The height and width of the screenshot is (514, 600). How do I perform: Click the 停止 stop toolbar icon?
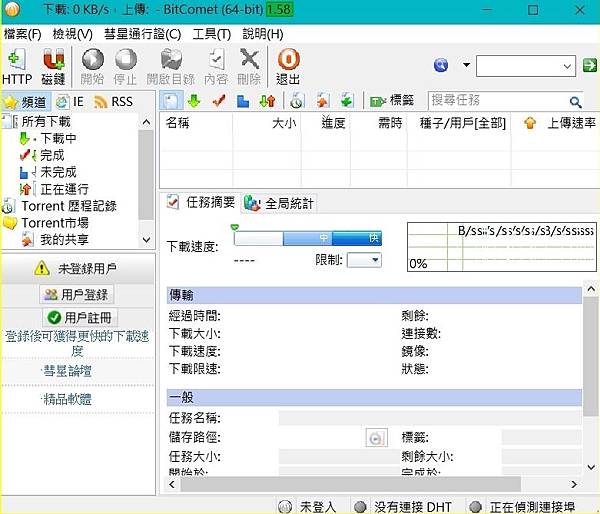coord(126,59)
